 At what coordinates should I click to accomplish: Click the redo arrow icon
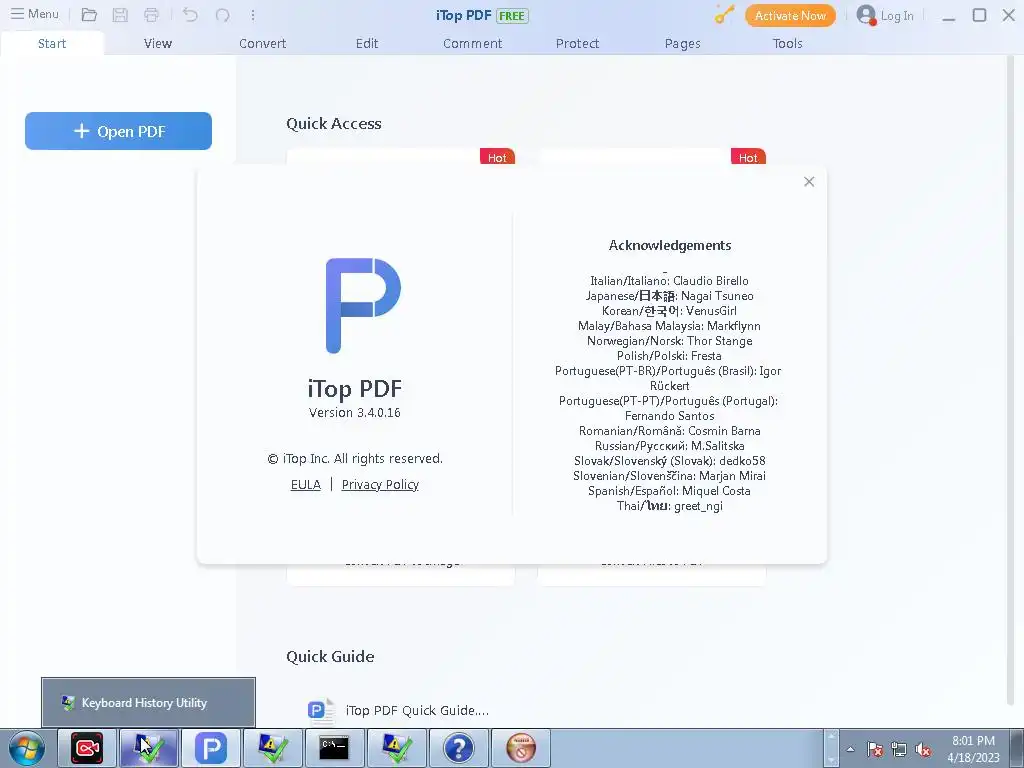point(223,14)
